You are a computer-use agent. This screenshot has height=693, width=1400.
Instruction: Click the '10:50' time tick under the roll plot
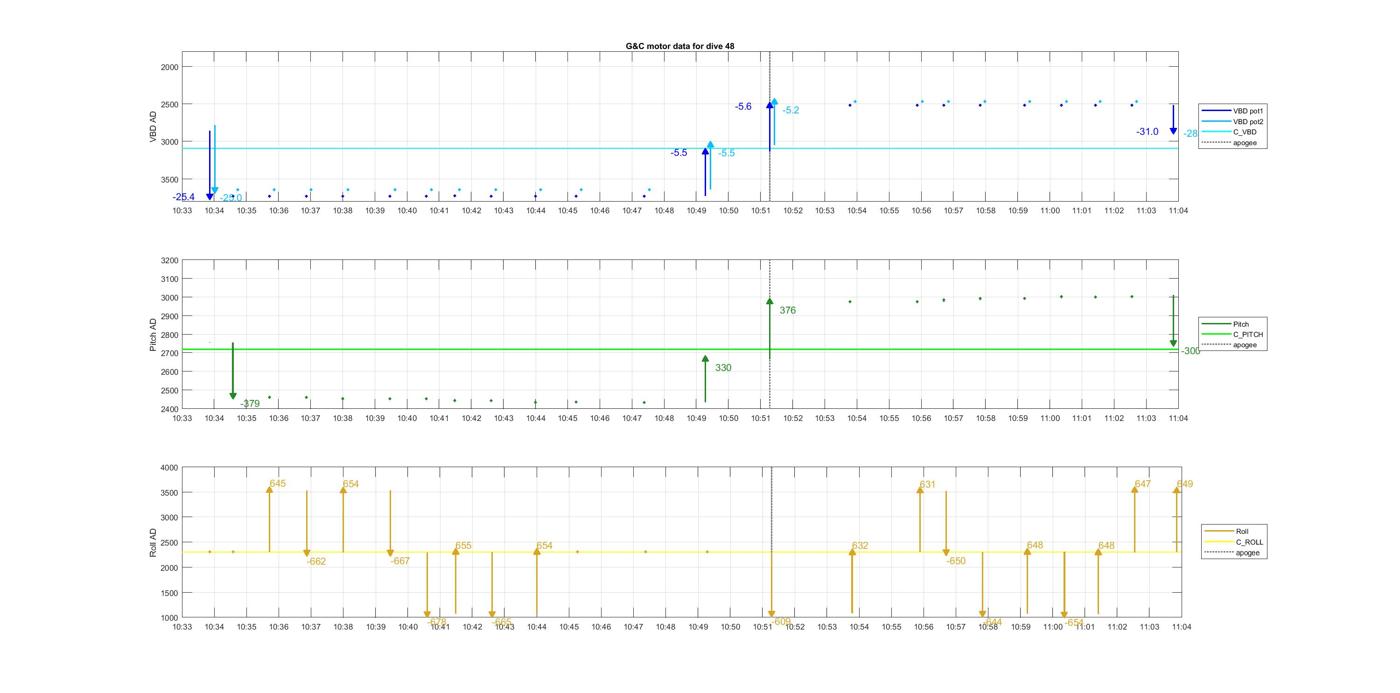pyautogui.click(x=730, y=627)
